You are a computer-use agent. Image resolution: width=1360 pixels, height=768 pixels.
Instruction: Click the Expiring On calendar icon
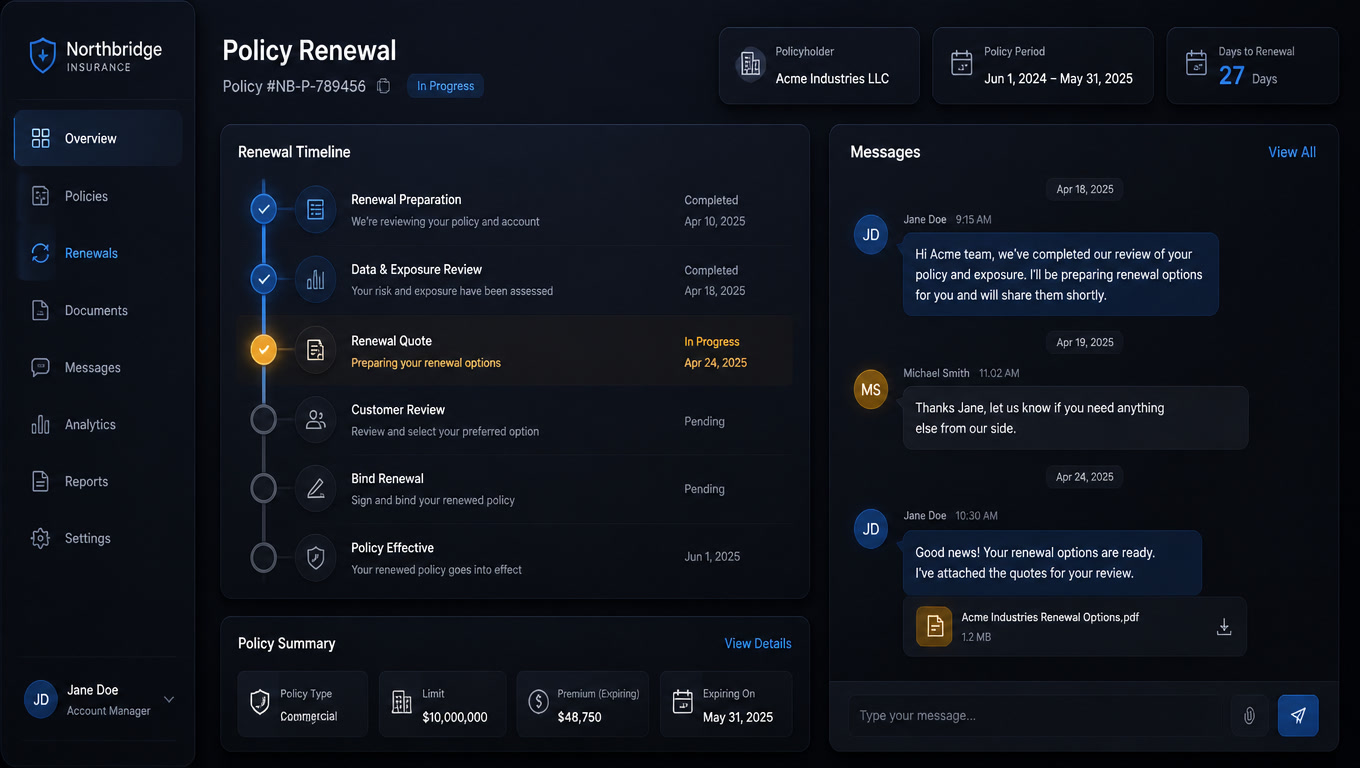click(x=683, y=702)
